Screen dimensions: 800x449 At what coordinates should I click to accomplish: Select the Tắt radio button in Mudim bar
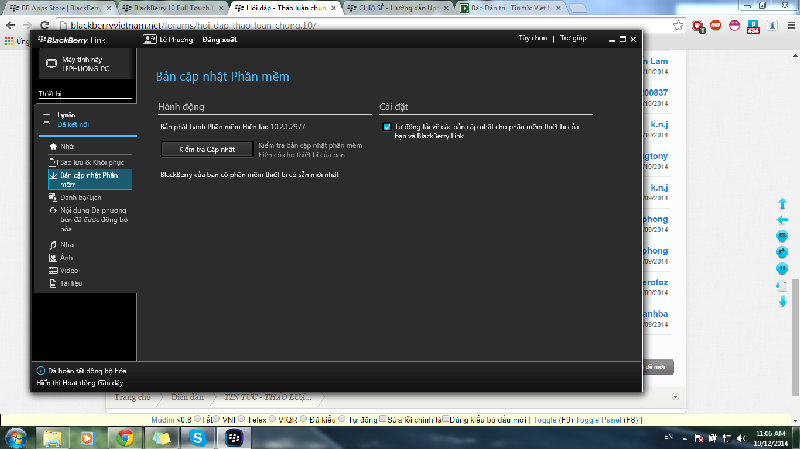point(197,419)
